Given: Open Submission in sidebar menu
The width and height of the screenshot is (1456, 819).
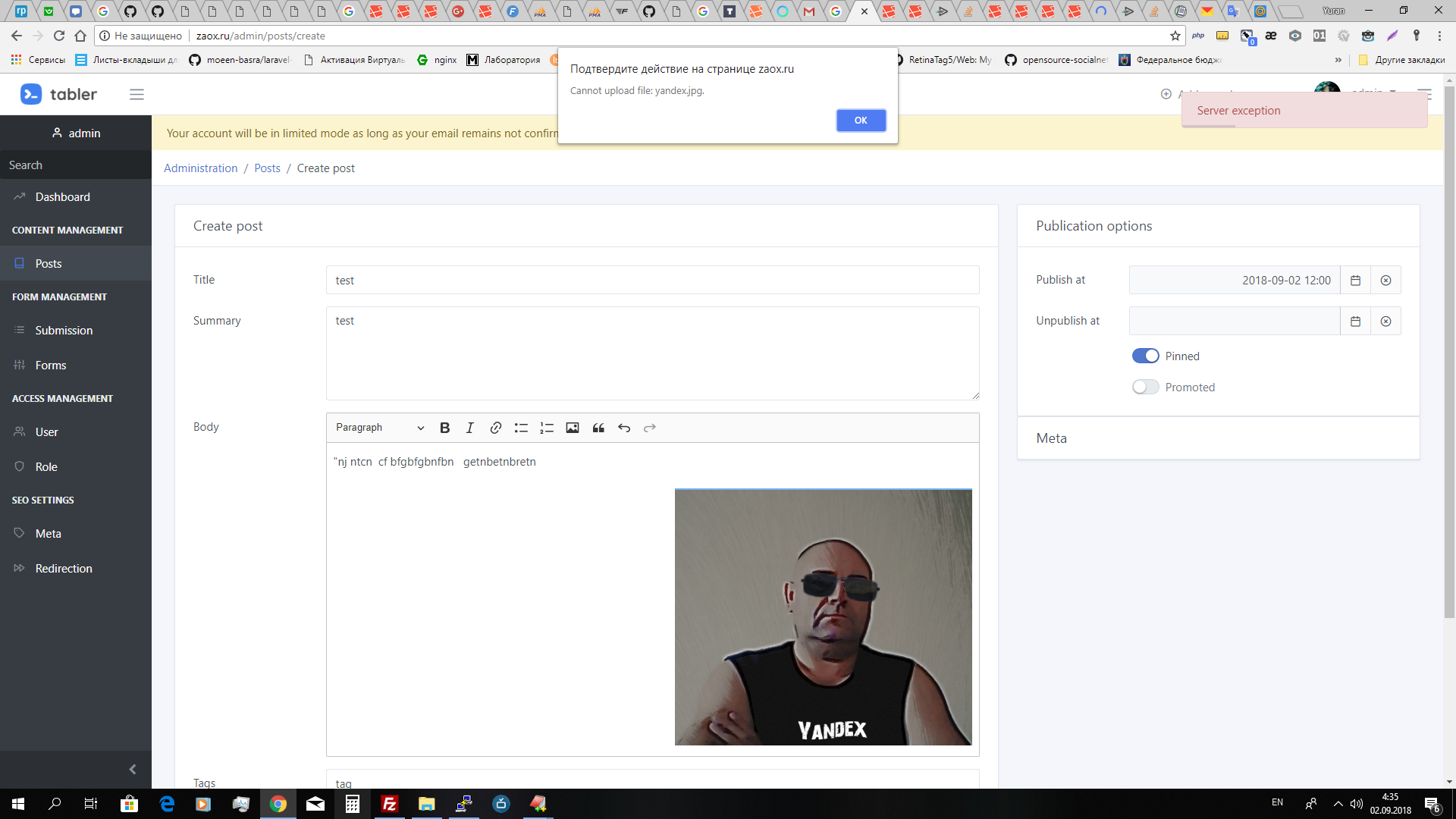Looking at the screenshot, I should (x=64, y=331).
